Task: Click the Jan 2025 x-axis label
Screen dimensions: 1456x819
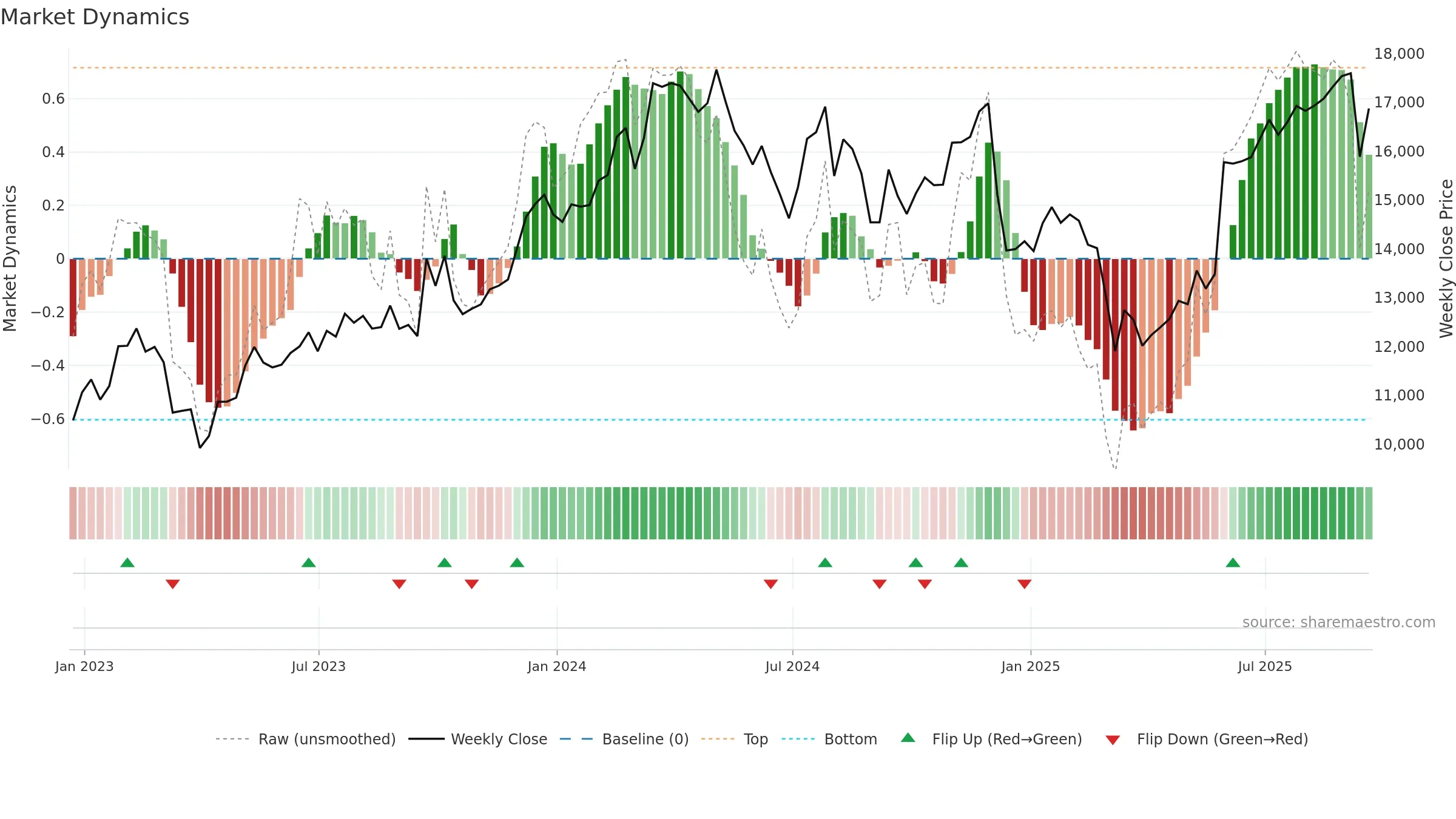Action: click(1031, 666)
